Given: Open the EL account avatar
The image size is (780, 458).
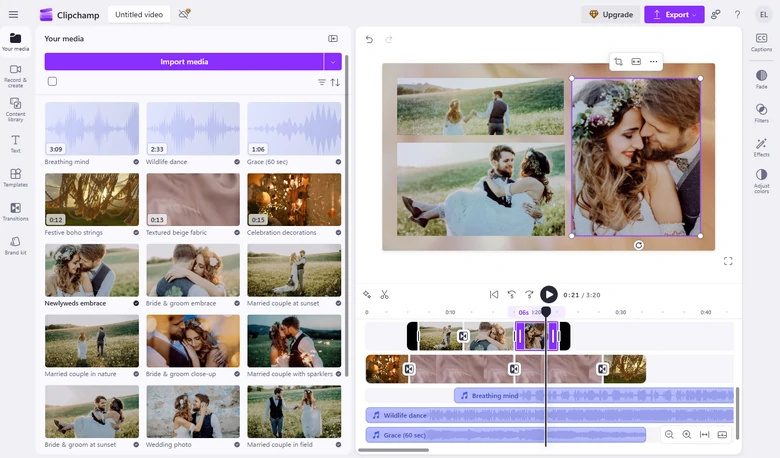Looking at the screenshot, I should (764, 14).
